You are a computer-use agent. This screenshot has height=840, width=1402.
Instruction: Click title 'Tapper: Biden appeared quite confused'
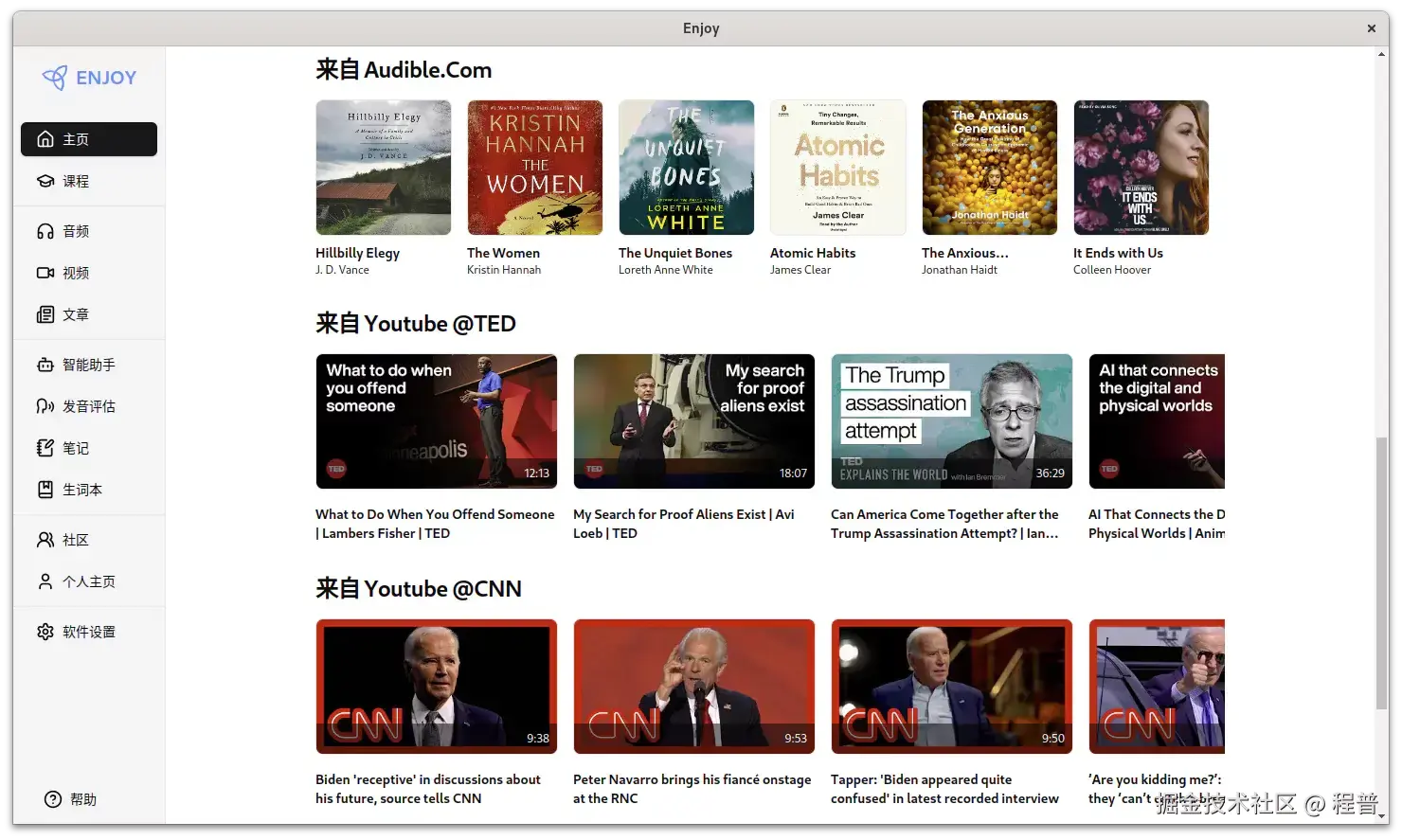click(x=944, y=789)
